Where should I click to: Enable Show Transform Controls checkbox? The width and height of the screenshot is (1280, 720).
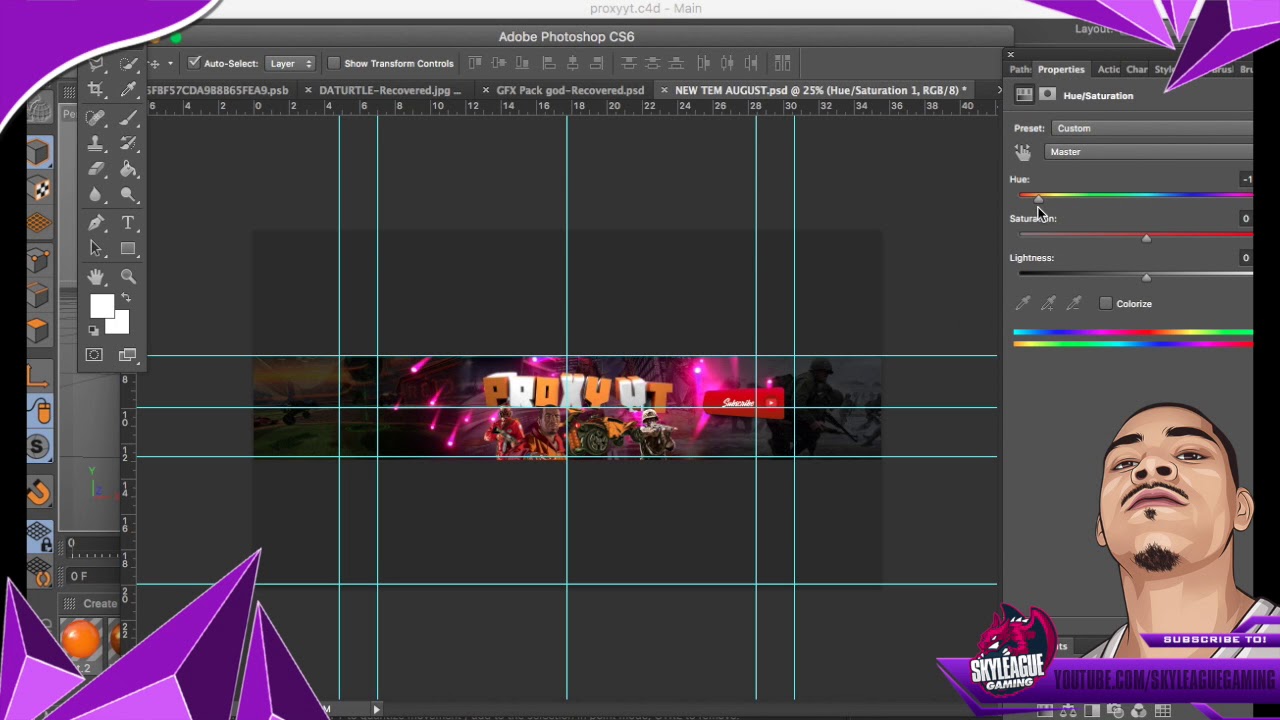tap(334, 63)
